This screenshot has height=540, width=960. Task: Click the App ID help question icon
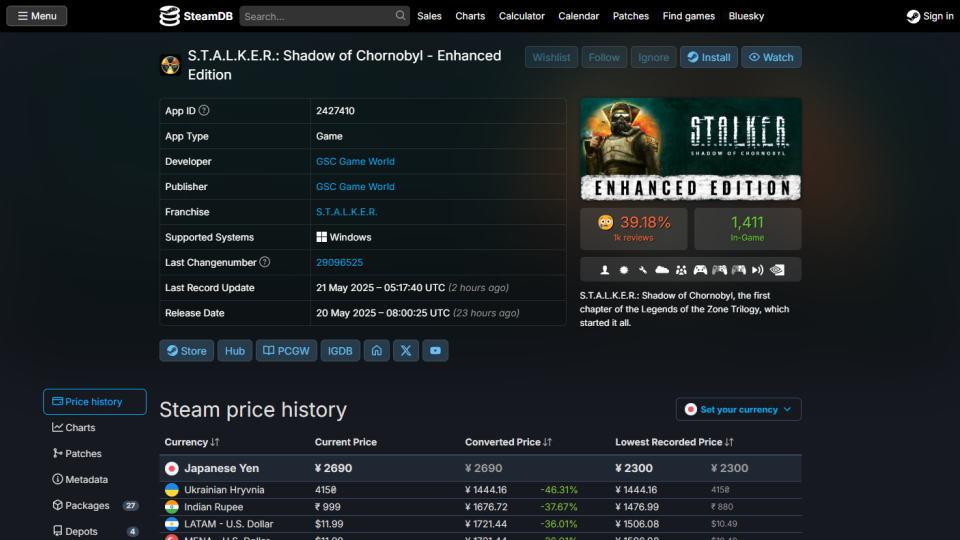[204, 110]
